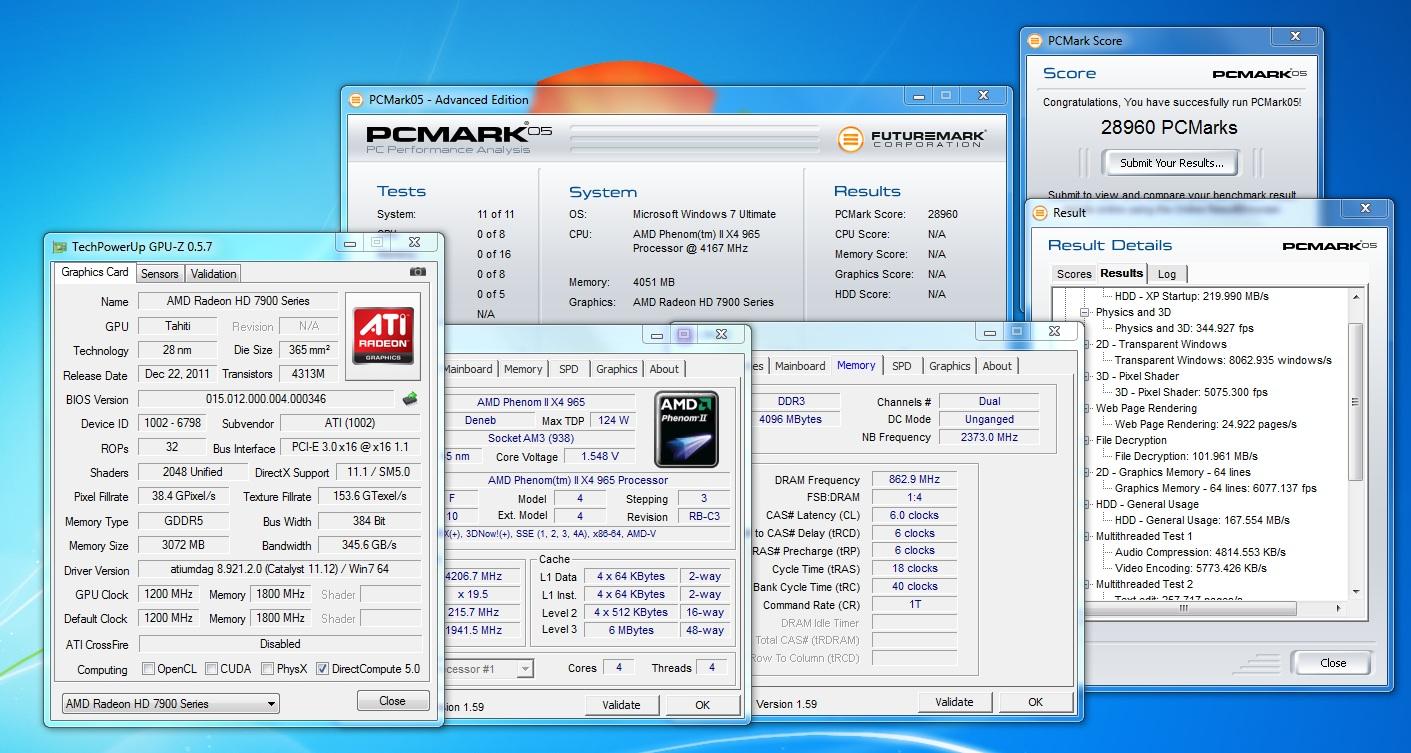The height and width of the screenshot is (753, 1411).
Task: Click the Close button in GPU-Z
Action: pyautogui.click(x=392, y=701)
